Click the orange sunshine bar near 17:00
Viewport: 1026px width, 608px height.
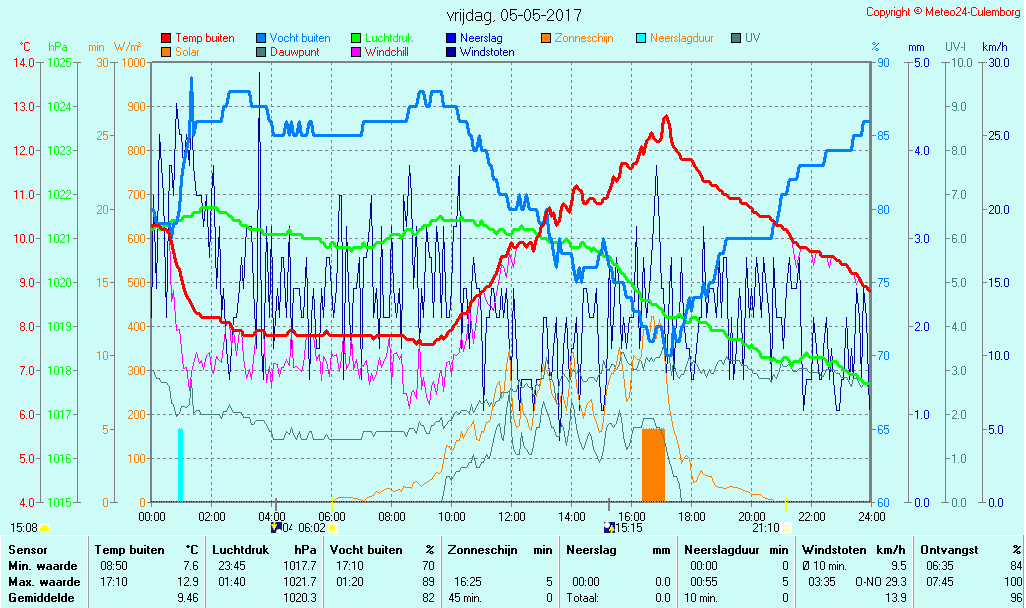[653, 465]
